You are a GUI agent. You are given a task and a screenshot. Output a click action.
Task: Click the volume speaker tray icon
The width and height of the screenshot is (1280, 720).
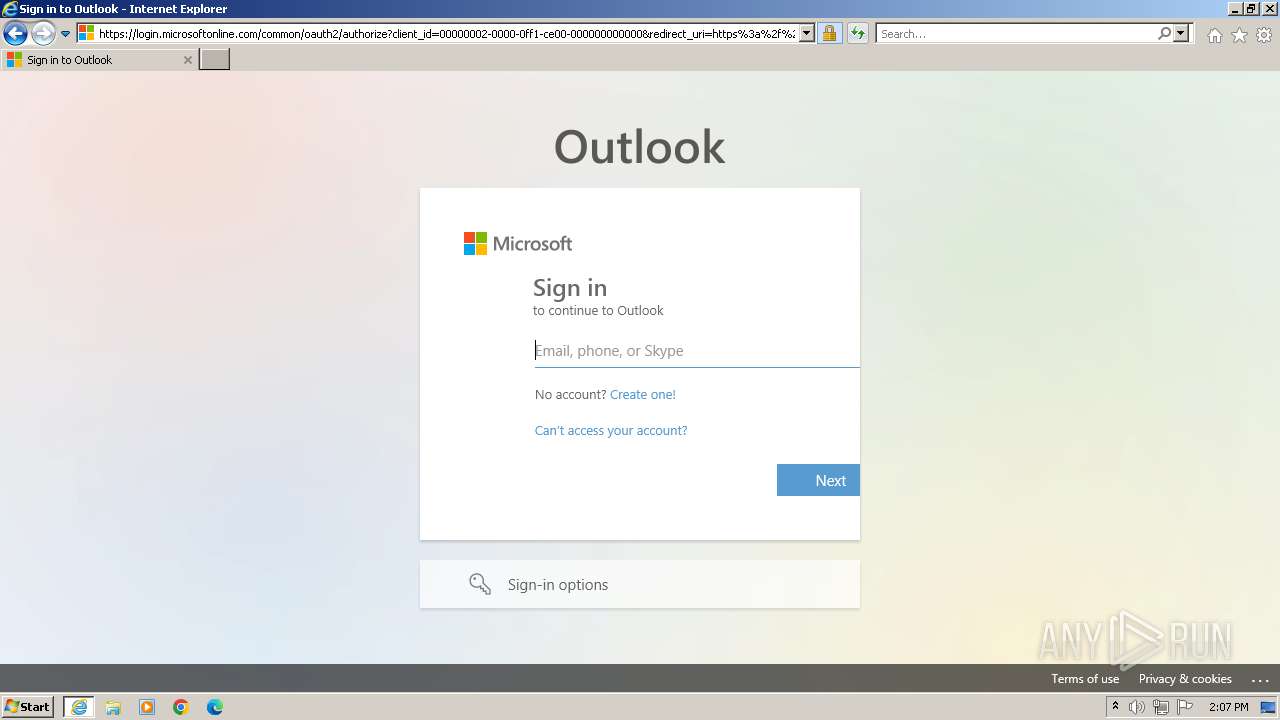pyautogui.click(x=1137, y=707)
